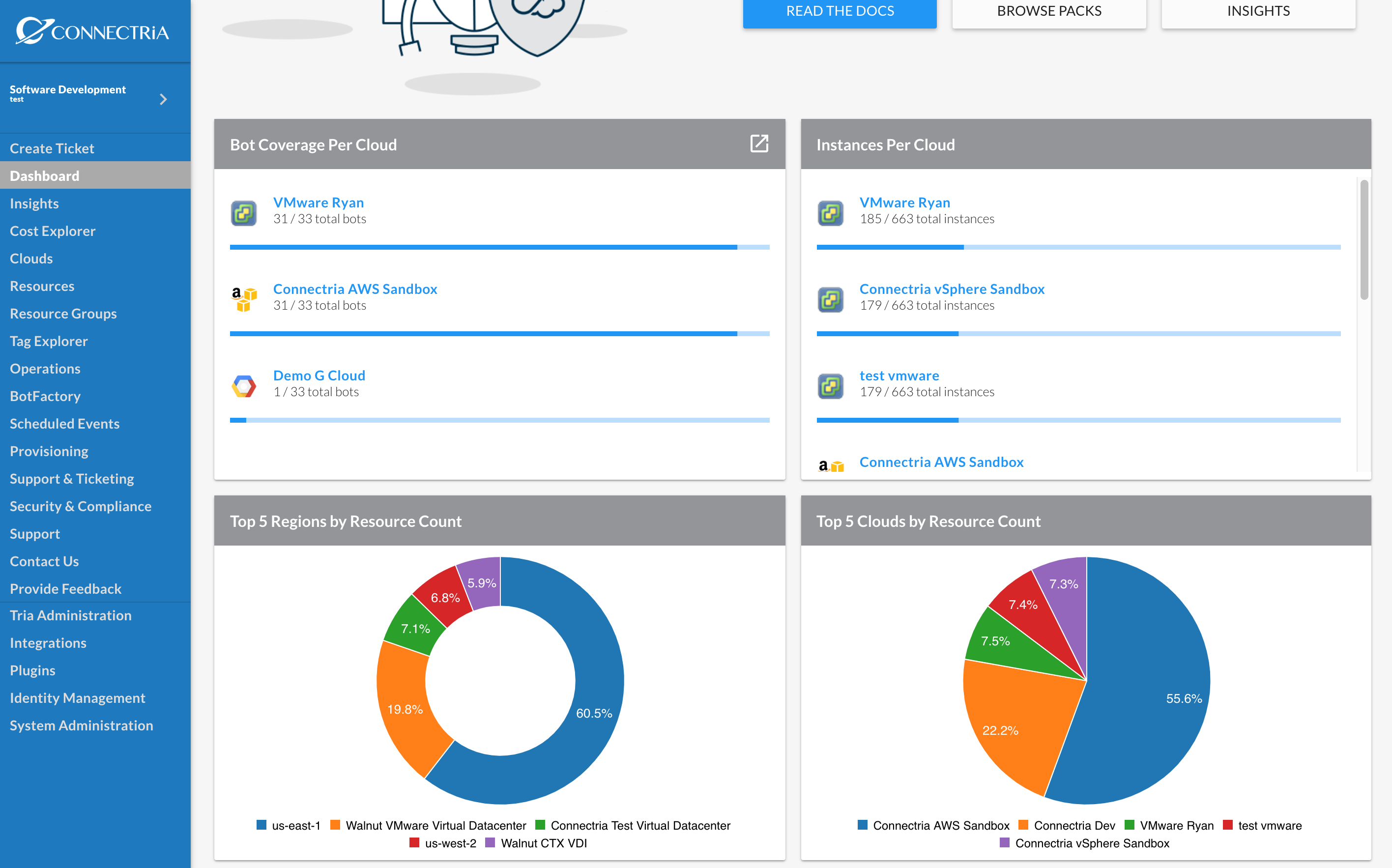Click the Instances Per Cloud scrollbar
Screen dimensions: 1392x868
click(1364, 239)
